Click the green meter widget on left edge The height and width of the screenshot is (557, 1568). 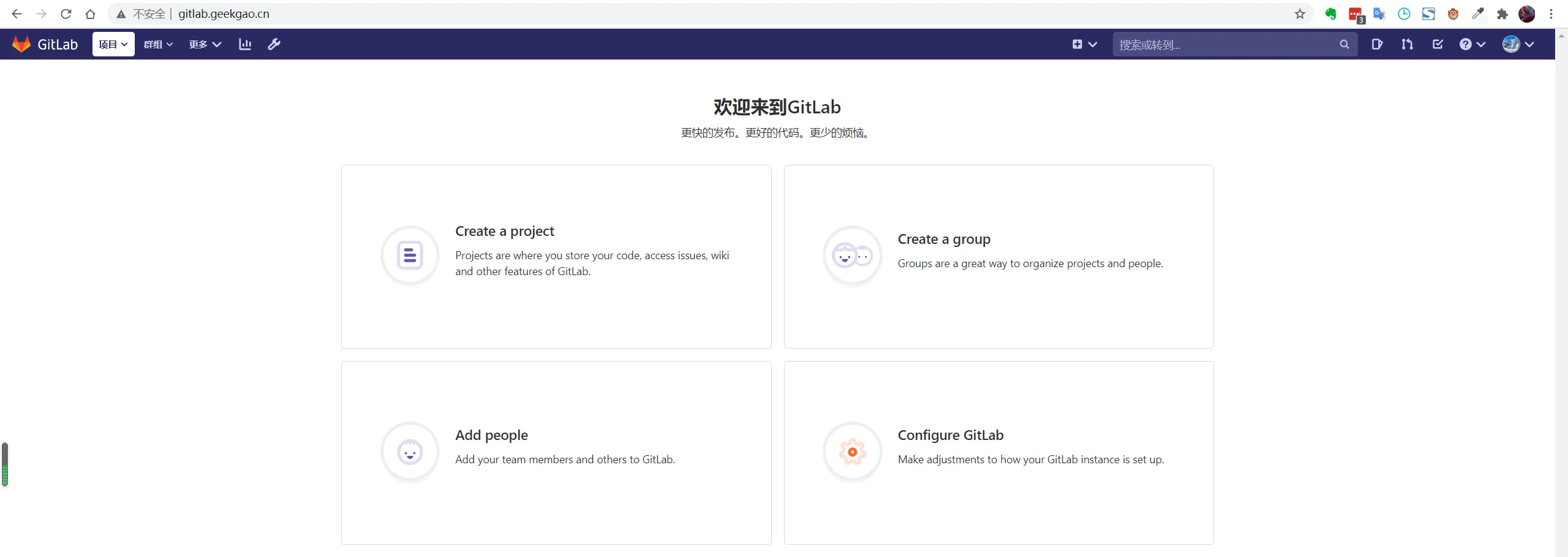(5, 464)
